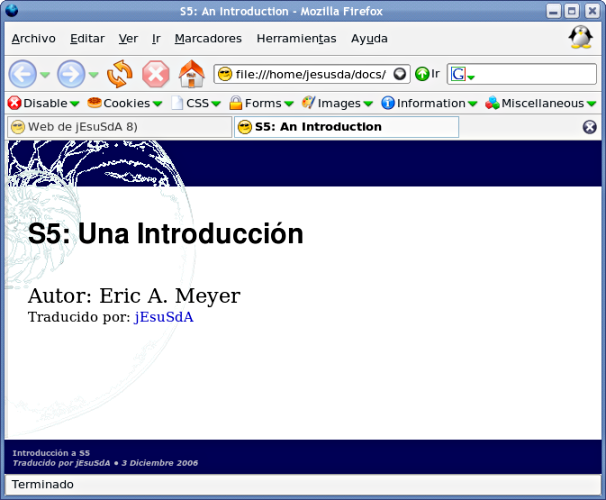Screen dimensions: 606x500
Task: Stop loading with the red X button
Action: (x=156, y=74)
